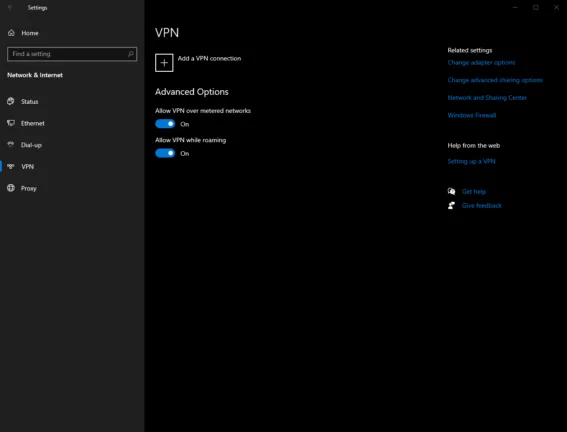Click the Status globe icon
567x432 pixels.
pyautogui.click(x=11, y=101)
